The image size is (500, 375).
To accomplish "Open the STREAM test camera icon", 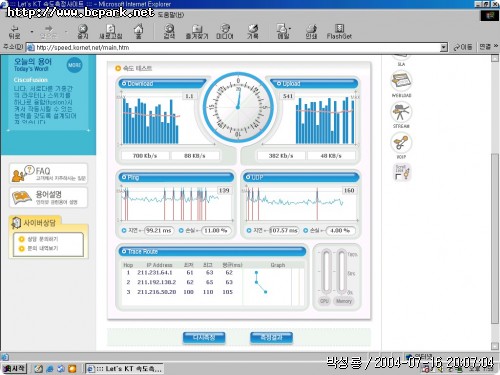I will pyautogui.click(x=401, y=112).
